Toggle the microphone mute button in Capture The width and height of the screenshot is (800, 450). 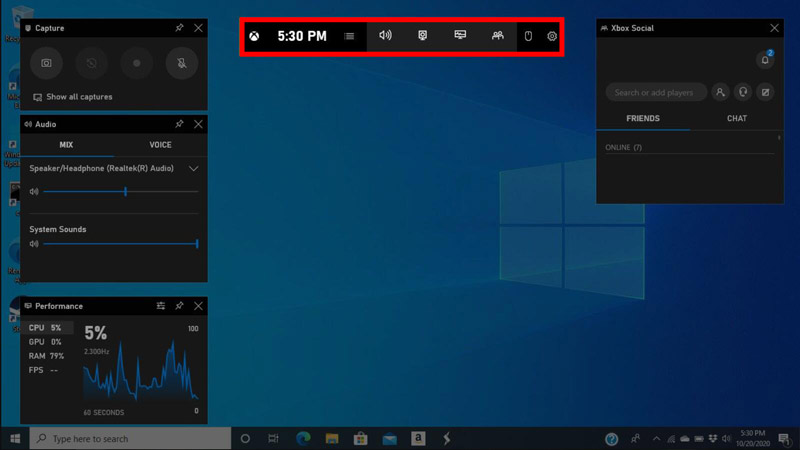click(182, 63)
